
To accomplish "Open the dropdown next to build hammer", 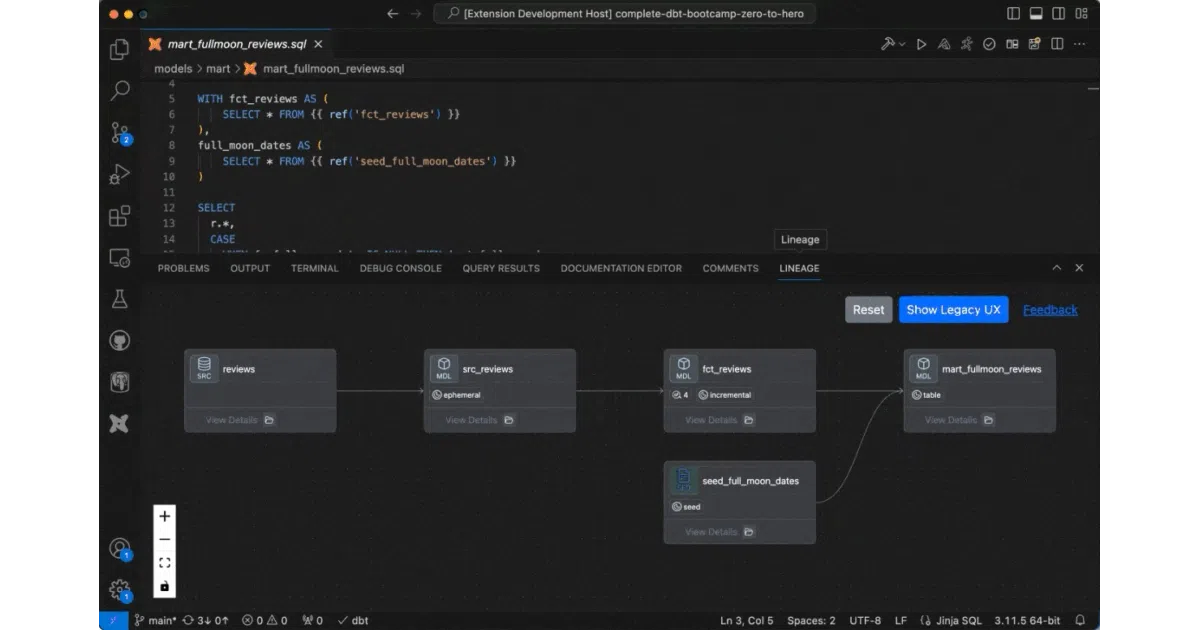I will [902, 44].
